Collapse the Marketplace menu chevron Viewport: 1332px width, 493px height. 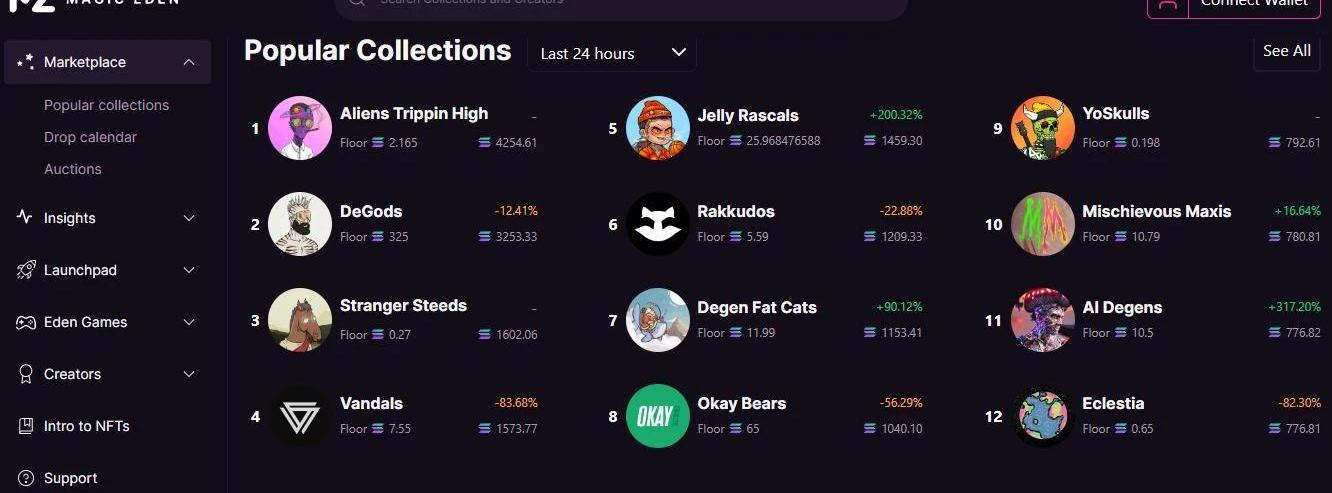[189, 62]
